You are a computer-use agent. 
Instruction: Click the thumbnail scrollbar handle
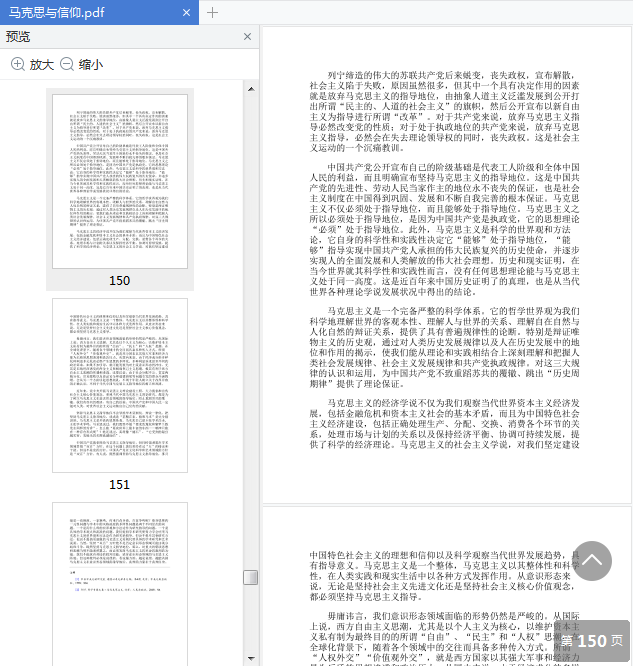point(251,578)
